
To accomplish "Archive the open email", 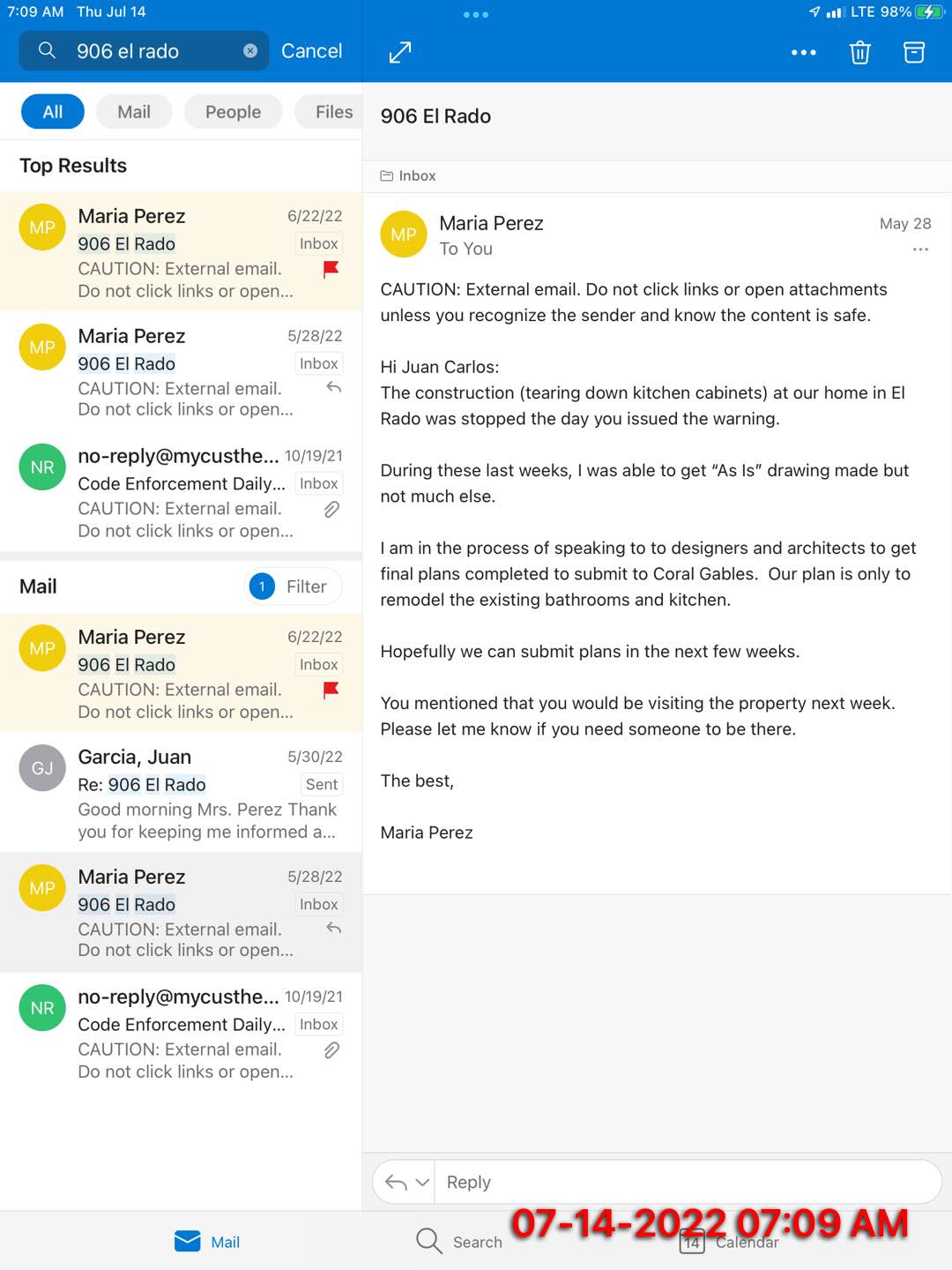I will point(914,53).
